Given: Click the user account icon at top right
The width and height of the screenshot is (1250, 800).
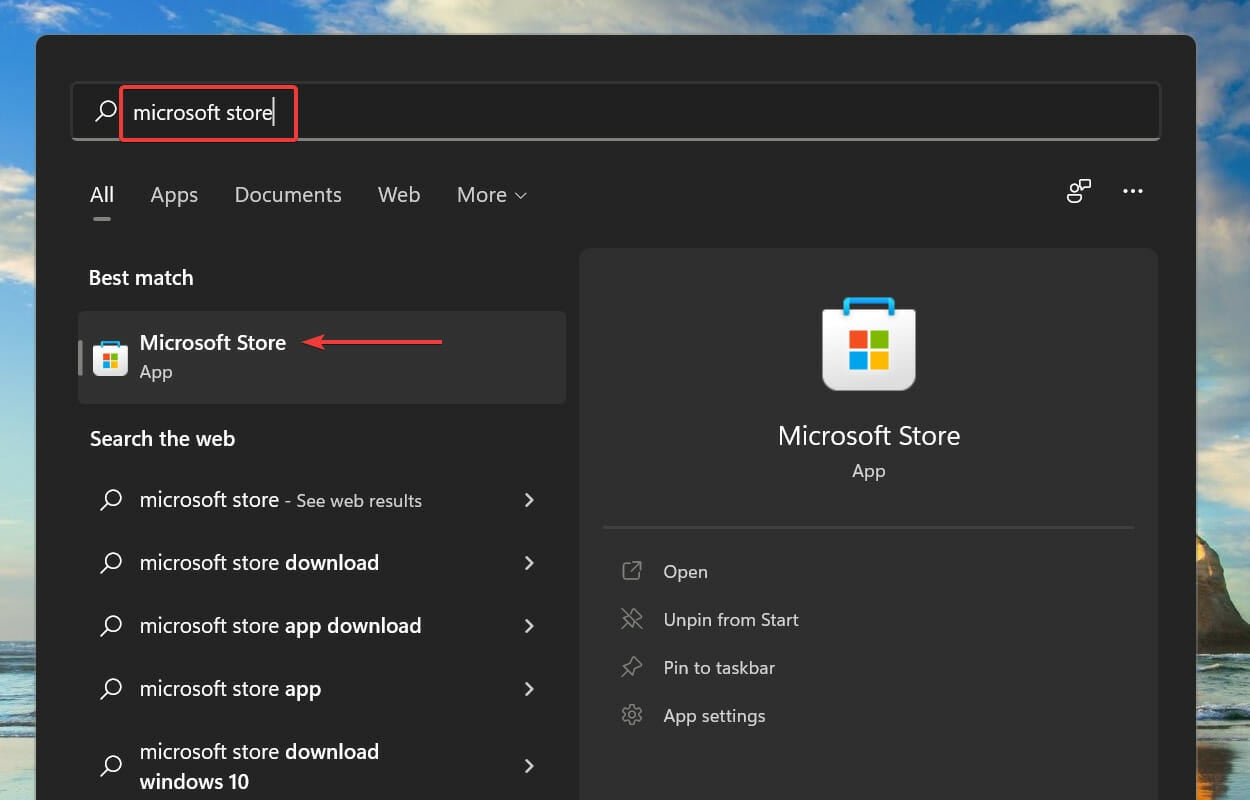Looking at the screenshot, I should 1078,190.
